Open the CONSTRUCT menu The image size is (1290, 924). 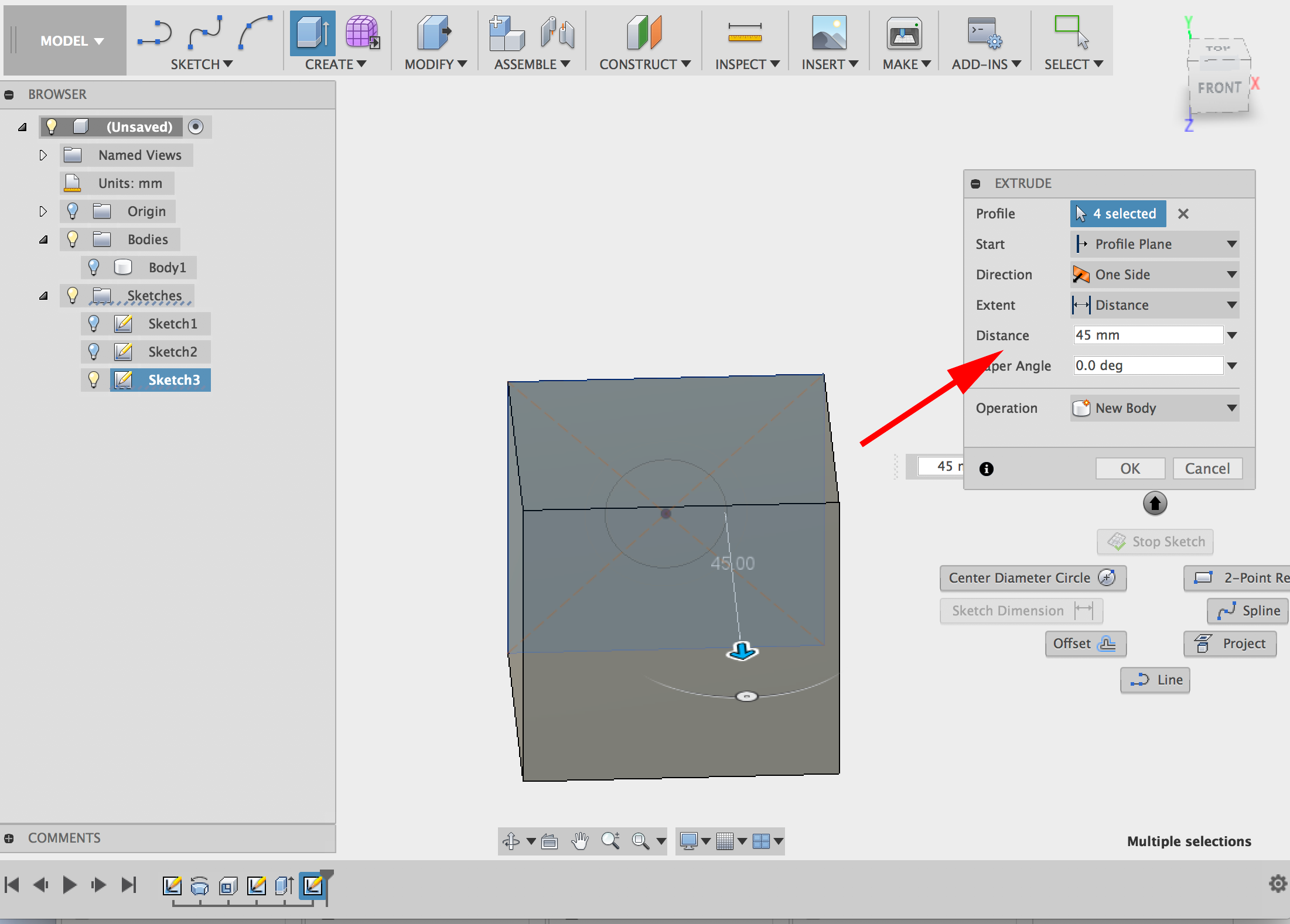pos(645,64)
